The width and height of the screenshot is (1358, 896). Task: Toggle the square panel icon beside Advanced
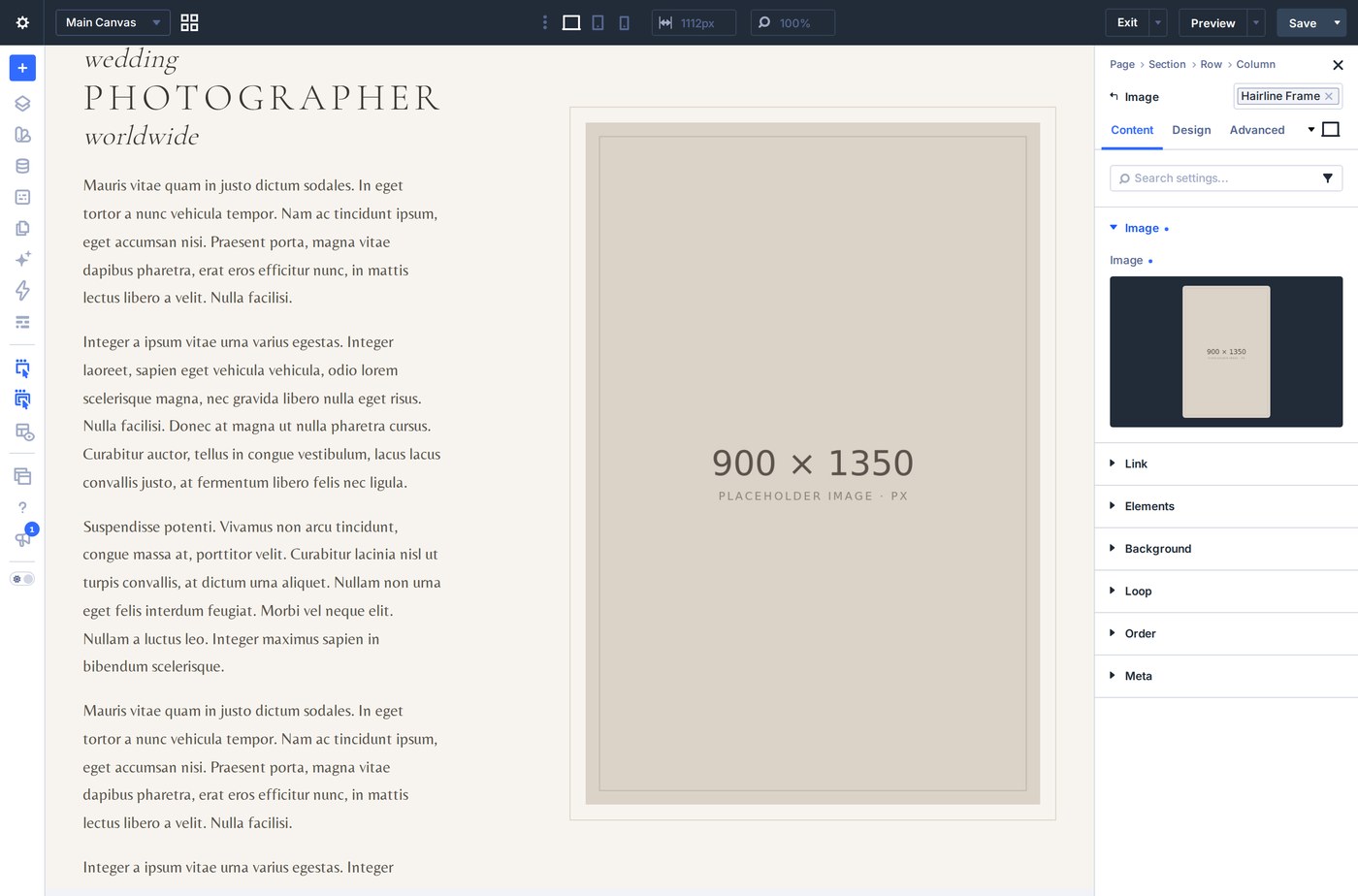point(1331,129)
